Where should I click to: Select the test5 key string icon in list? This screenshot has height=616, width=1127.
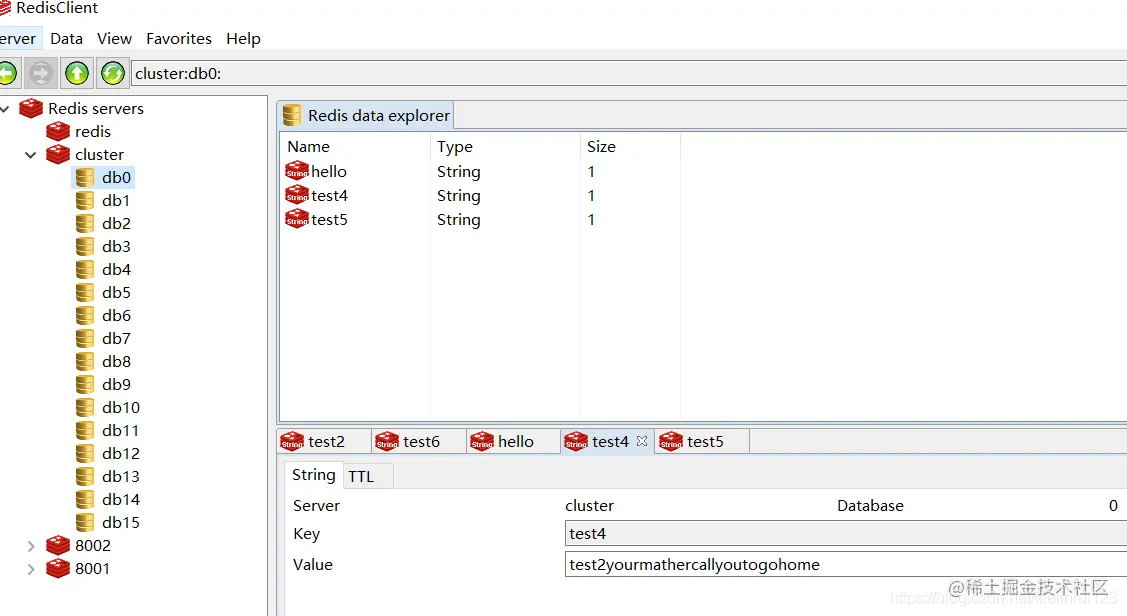(297, 219)
